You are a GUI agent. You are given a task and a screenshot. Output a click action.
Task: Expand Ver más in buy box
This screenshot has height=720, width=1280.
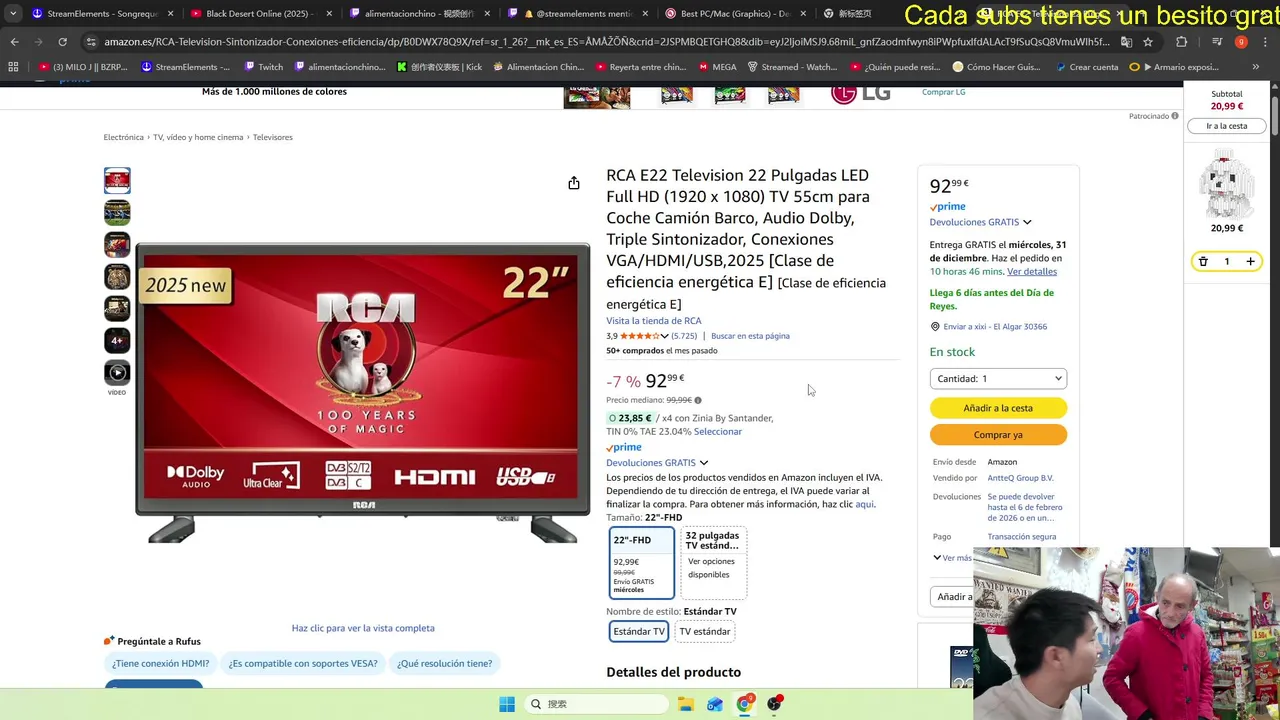click(x=952, y=558)
